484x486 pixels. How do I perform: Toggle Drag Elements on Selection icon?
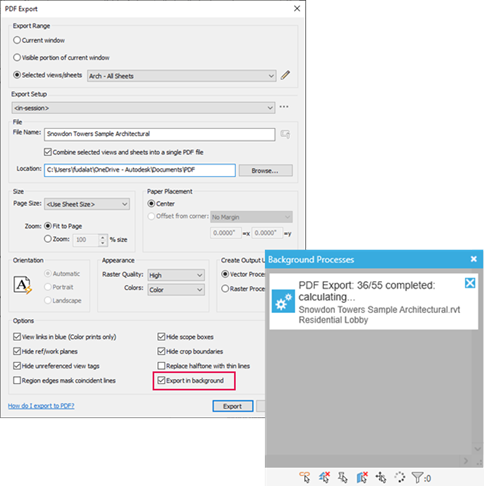[x=381, y=477]
